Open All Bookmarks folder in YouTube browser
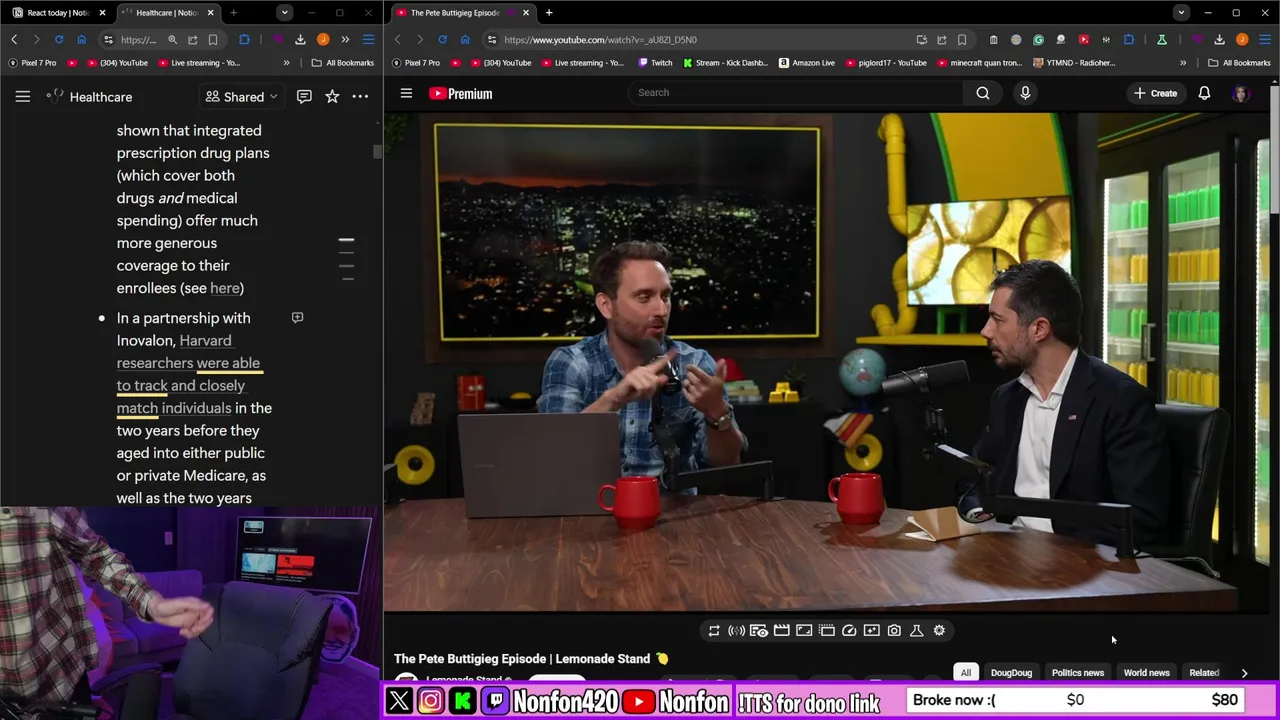 [1239, 63]
